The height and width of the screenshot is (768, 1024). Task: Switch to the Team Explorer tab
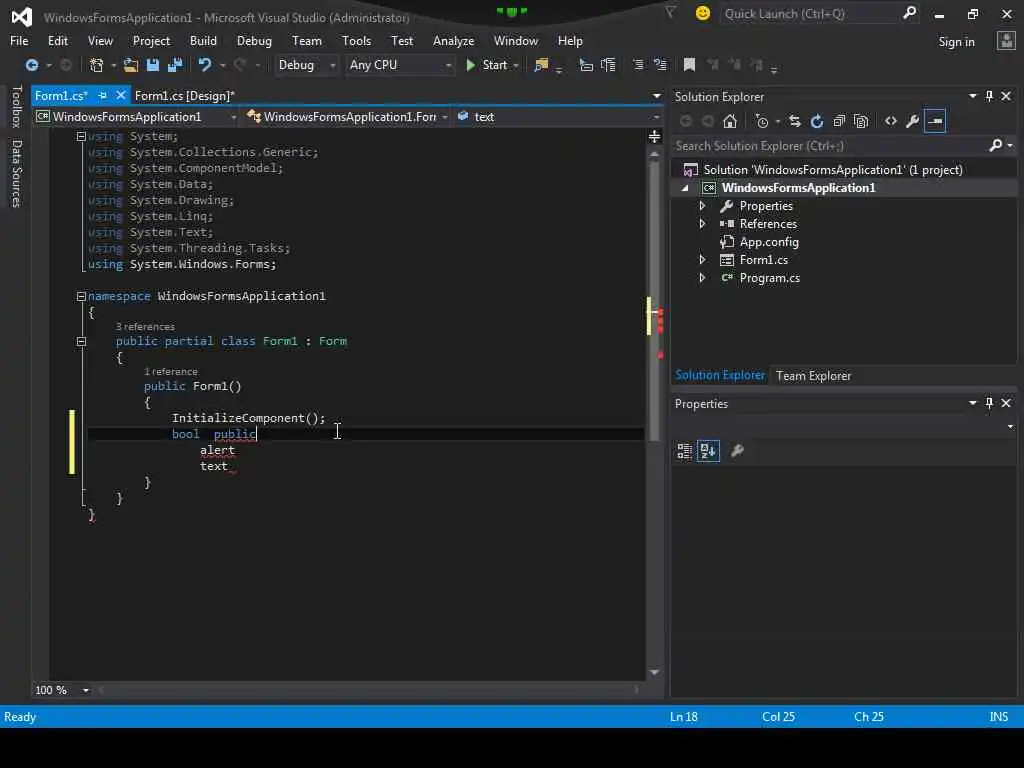(x=813, y=376)
